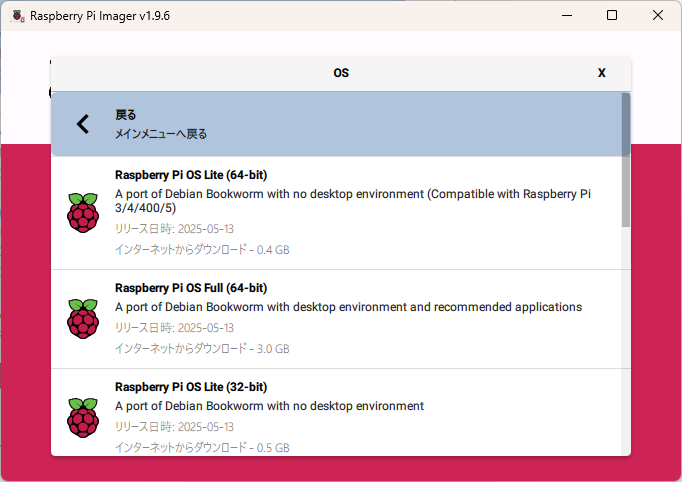
Task: Minimize the Raspberry Pi Imager window
Action: tap(567, 16)
